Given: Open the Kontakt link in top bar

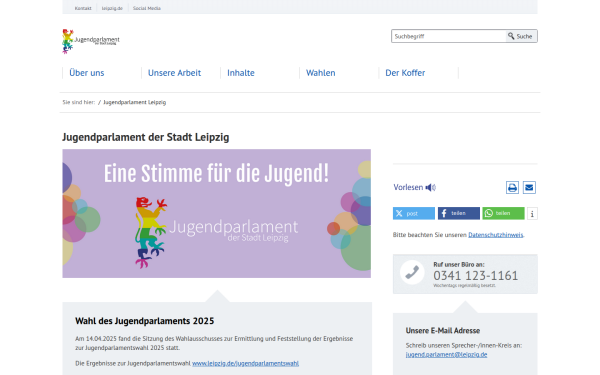Looking at the screenshot, I should [83, 8].
